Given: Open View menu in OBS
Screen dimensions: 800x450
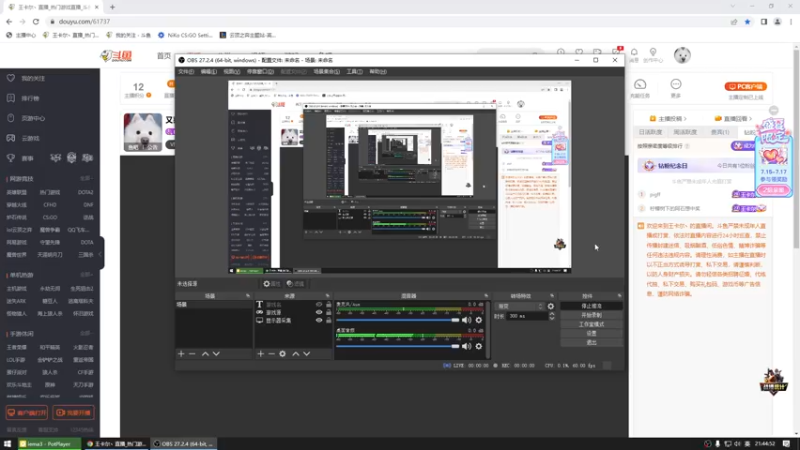Looking at the screenshot, I should point(231,71).
